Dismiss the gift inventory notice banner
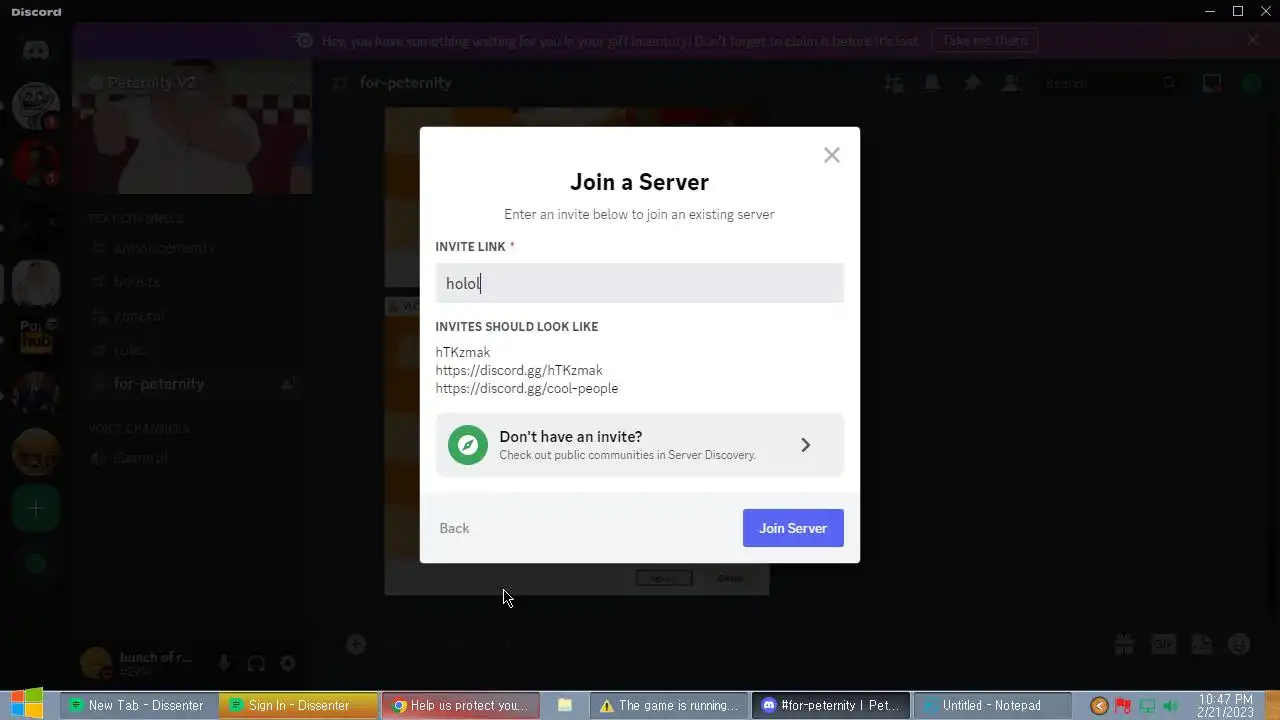This screenshot has width=1280, height=720. pos(1253,41)
